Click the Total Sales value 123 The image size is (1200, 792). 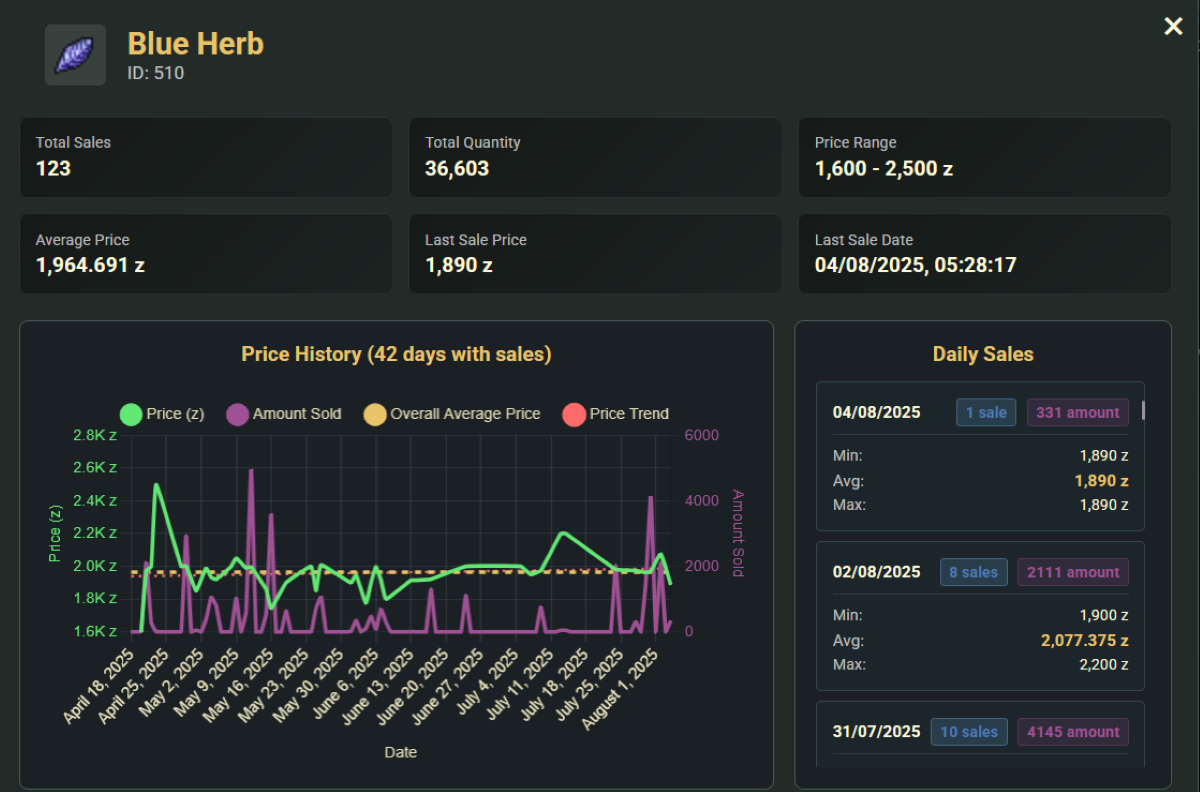[x=53, y=168]
